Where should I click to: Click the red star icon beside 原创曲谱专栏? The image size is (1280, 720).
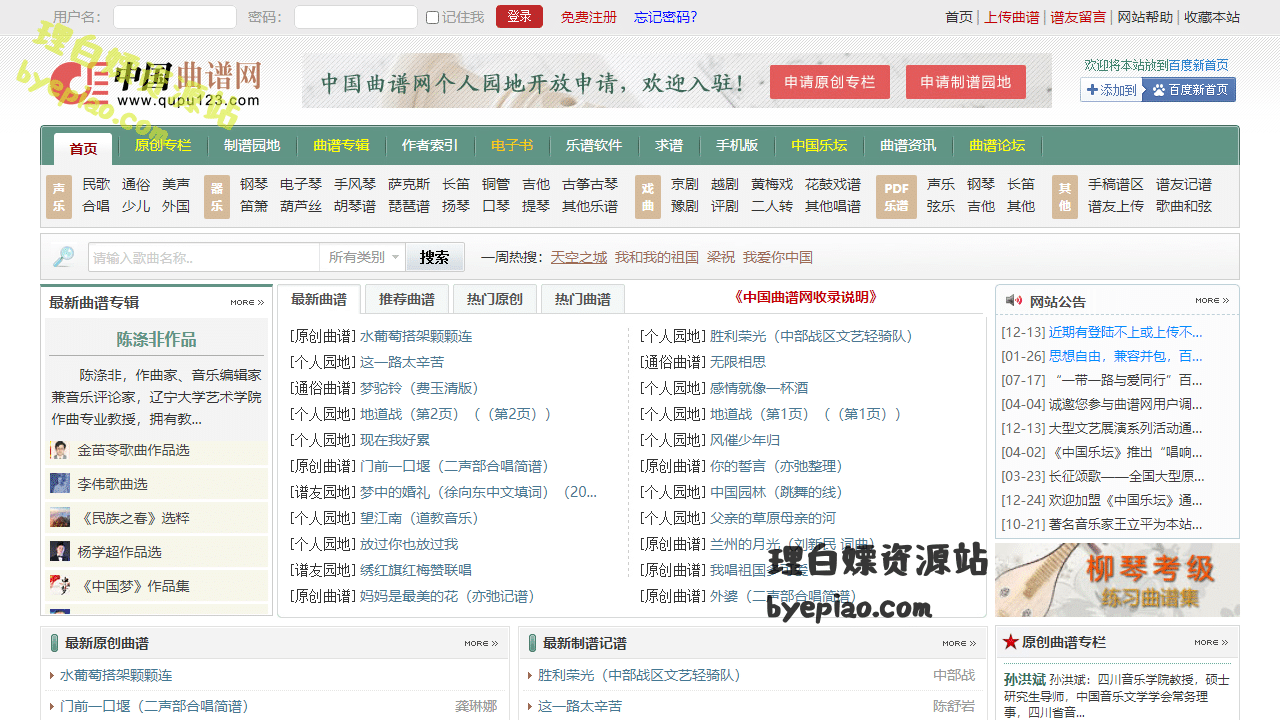[x=1010, y=642]
